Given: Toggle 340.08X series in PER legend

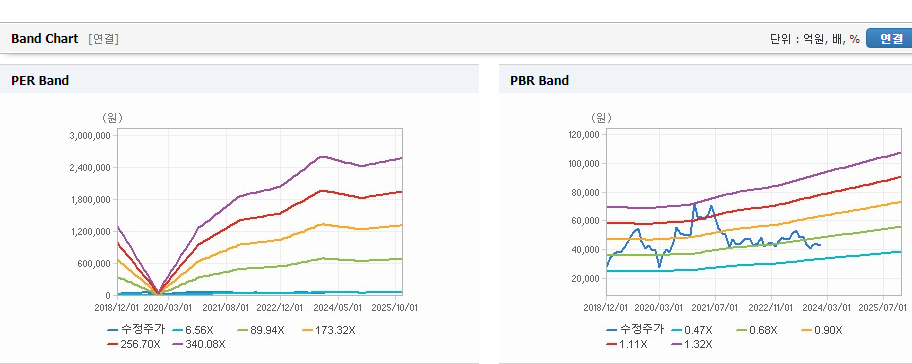Looking at the screenshot, I should click(x=200, y=344).
